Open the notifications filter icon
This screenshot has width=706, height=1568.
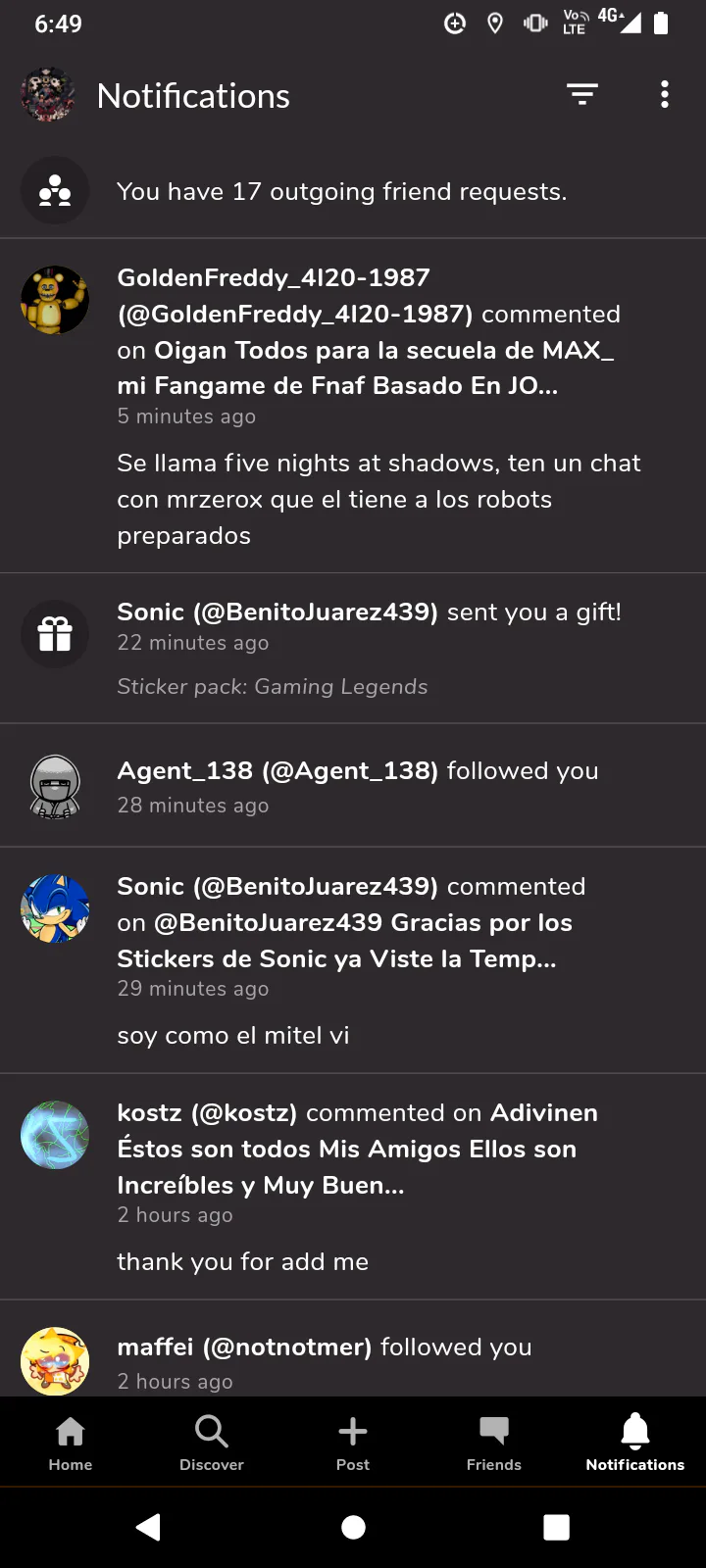pyautogui.click(x=582, y=94)
